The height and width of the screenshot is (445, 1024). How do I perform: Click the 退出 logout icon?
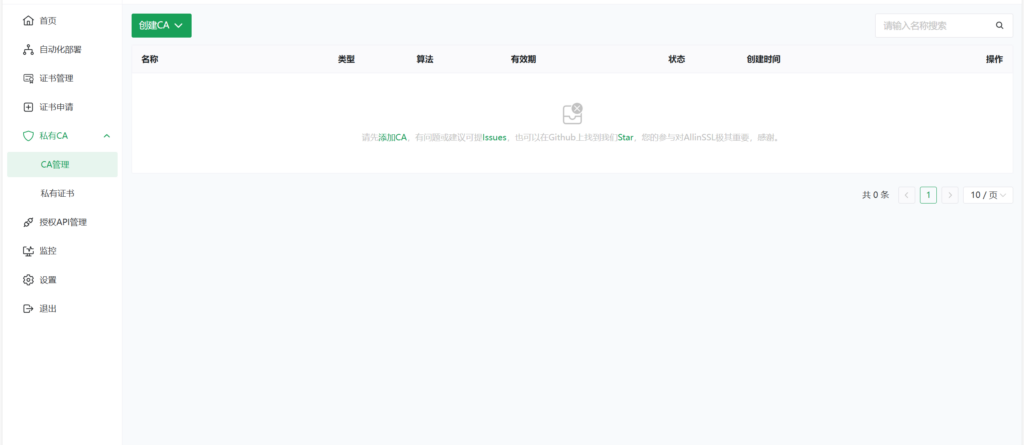(x=28, y=308)
